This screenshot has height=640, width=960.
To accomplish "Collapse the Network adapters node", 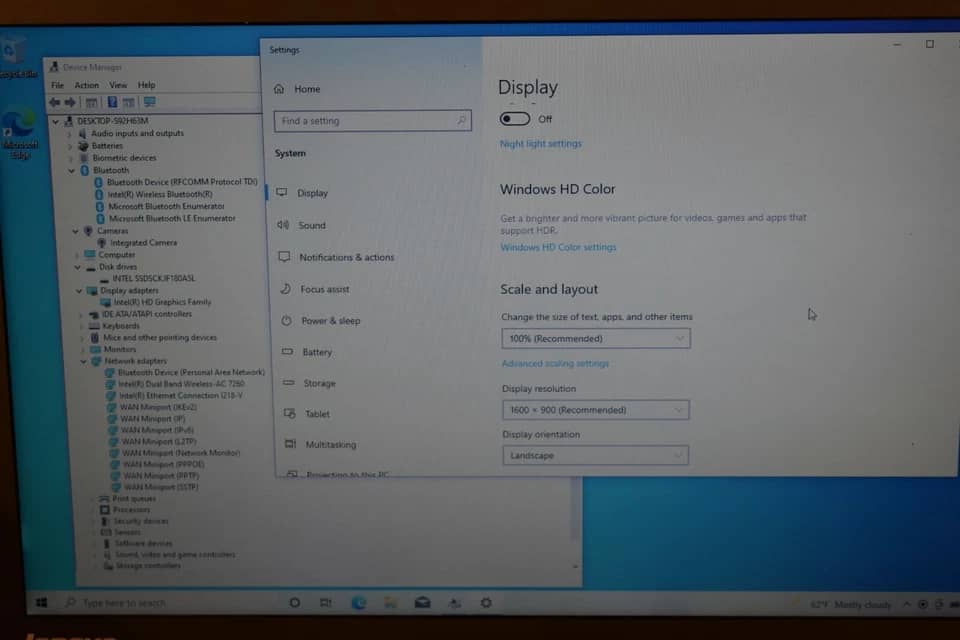I will pyautogui.click(x=83, y=362).
